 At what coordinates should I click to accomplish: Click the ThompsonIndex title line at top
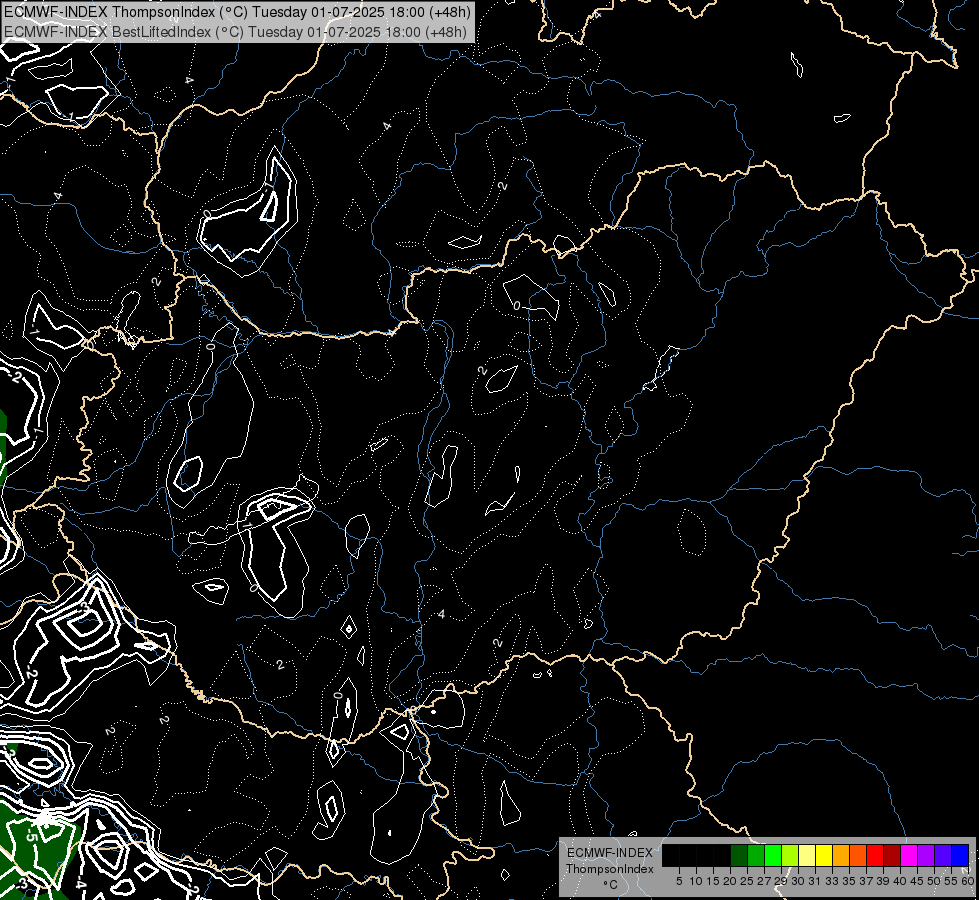[237, 11]
